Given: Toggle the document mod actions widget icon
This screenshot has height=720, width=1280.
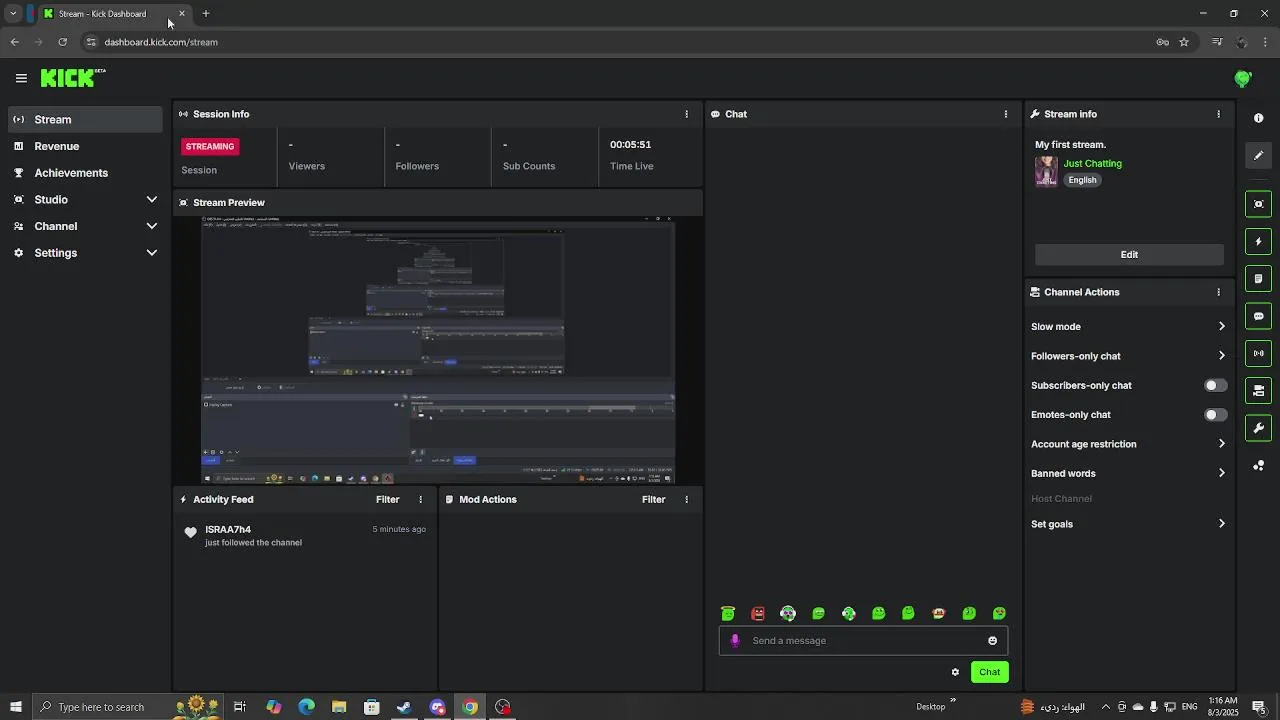Looking at the screenshot, I should pos(1258,278).
